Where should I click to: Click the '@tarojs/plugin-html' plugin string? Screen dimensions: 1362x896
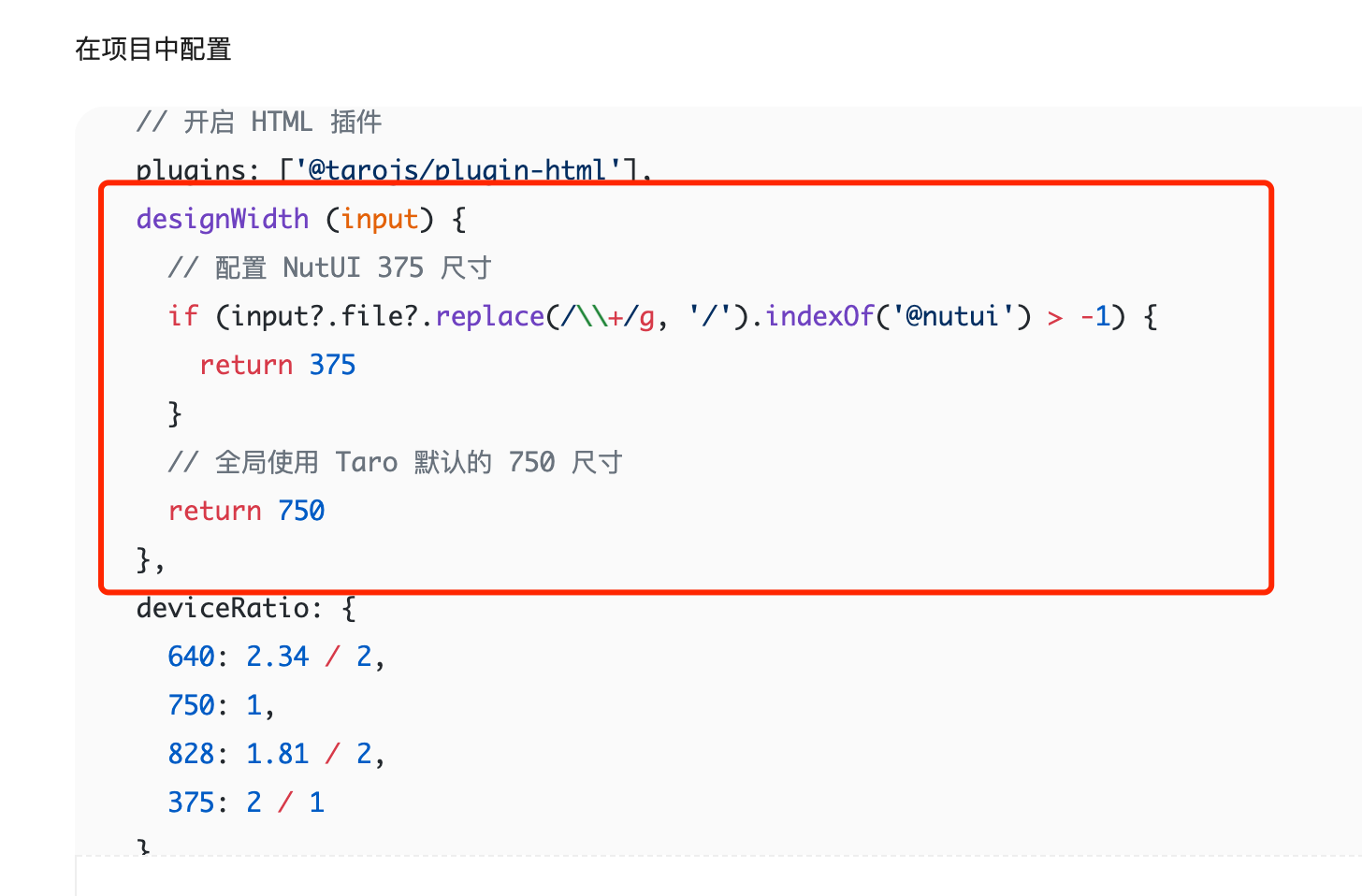[x=459, y=170]
